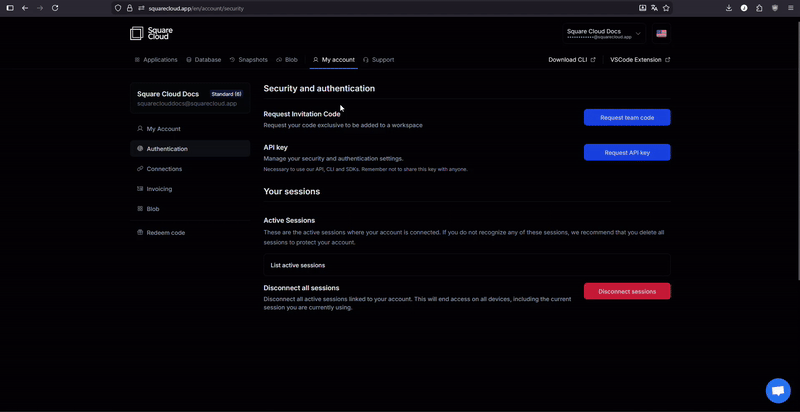Open the browser hamburger menu
This screenshot has height=412, width=800.
(x=790, y=8)
